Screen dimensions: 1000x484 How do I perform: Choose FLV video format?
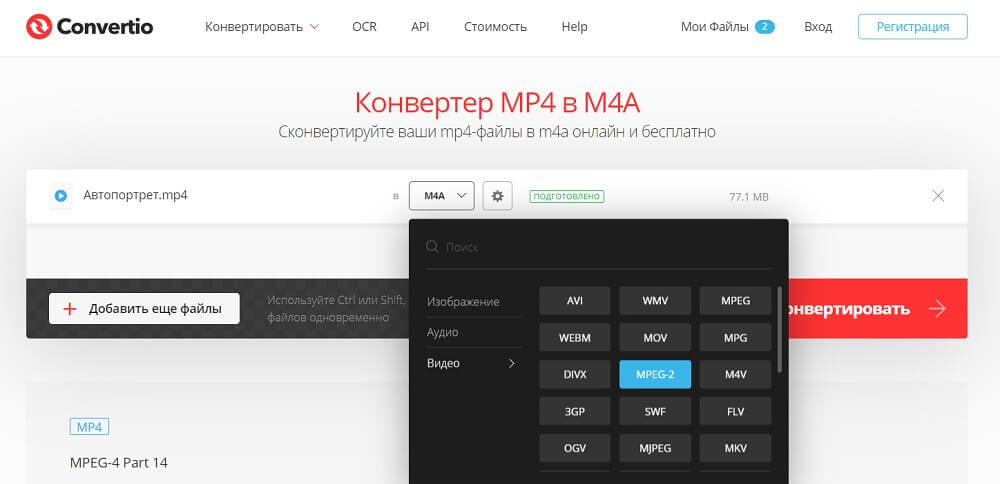pyautogui.click(x=735, y=411)
